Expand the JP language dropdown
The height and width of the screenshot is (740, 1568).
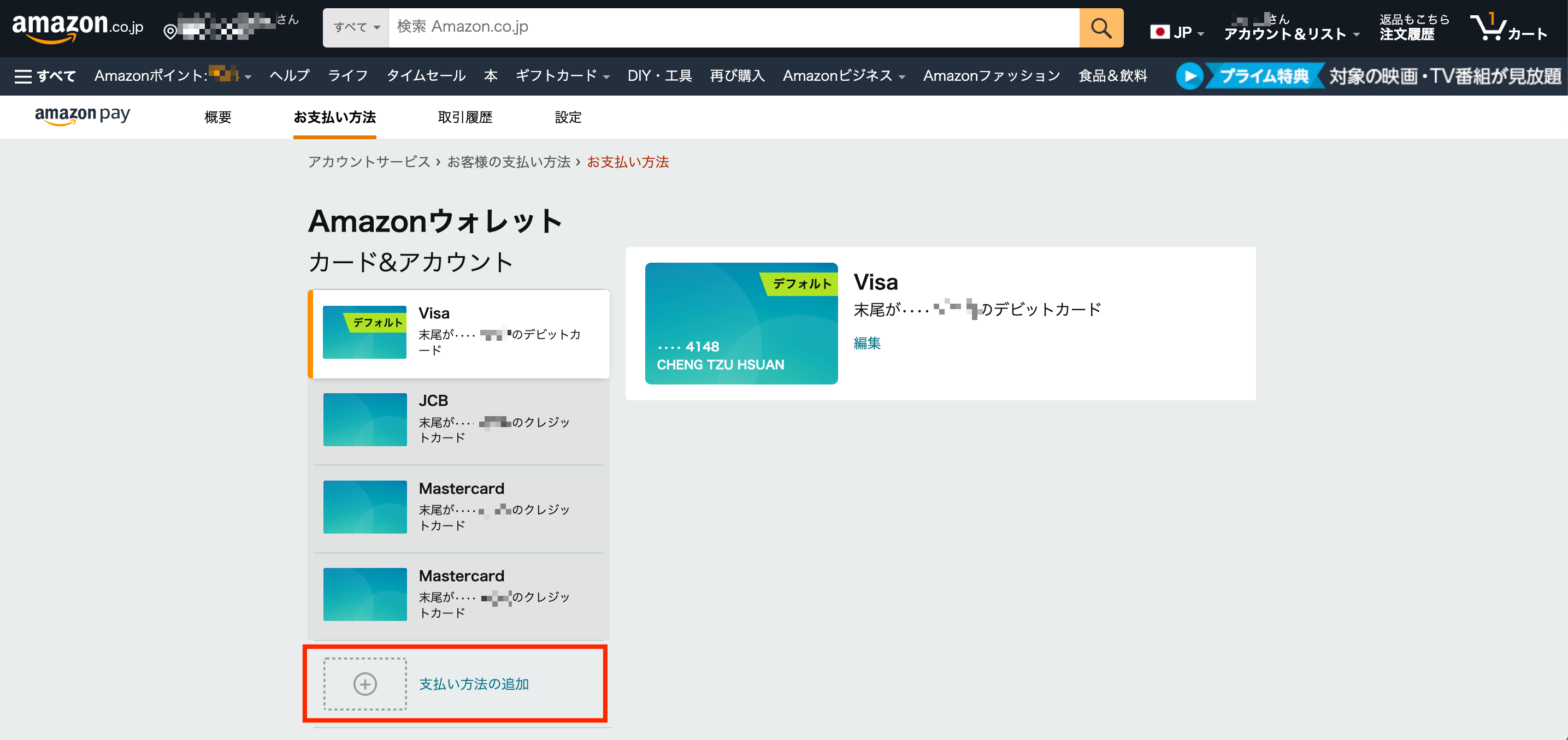point(1200,33)
